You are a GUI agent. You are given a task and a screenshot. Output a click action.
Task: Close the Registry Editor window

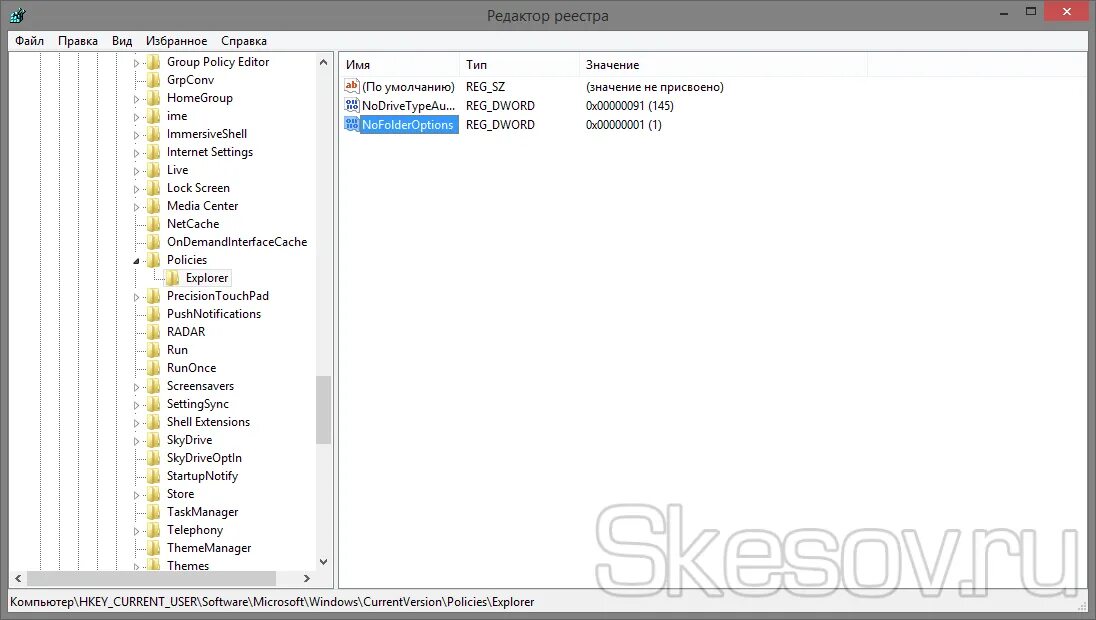point(1067,11)
